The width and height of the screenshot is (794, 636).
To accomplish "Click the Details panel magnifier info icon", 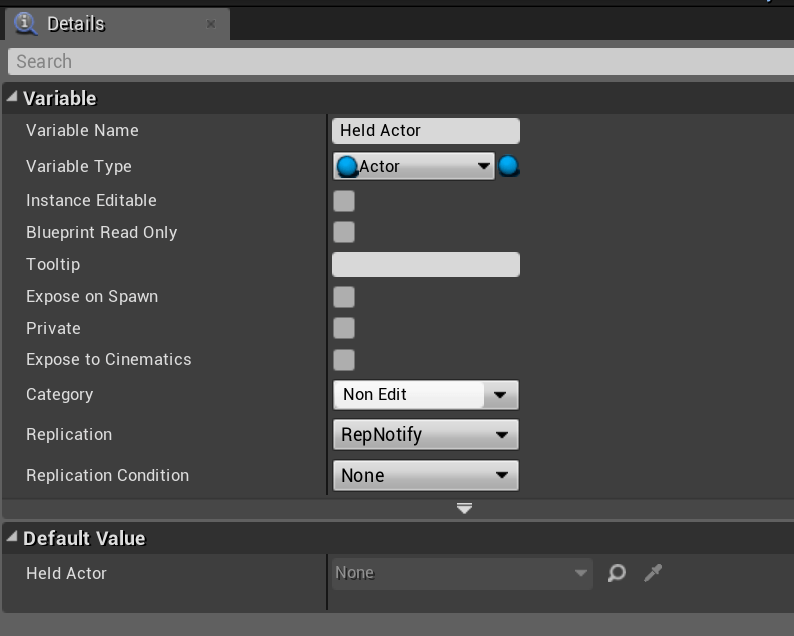I will 26,23.
